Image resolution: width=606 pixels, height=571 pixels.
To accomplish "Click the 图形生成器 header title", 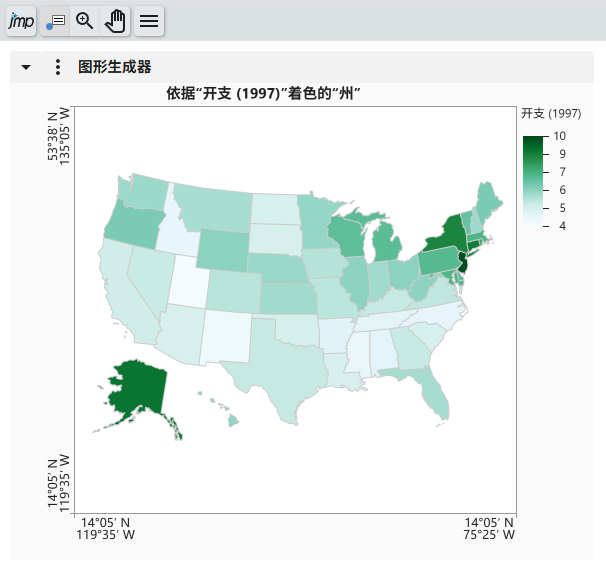I will [x=114, y=67].
